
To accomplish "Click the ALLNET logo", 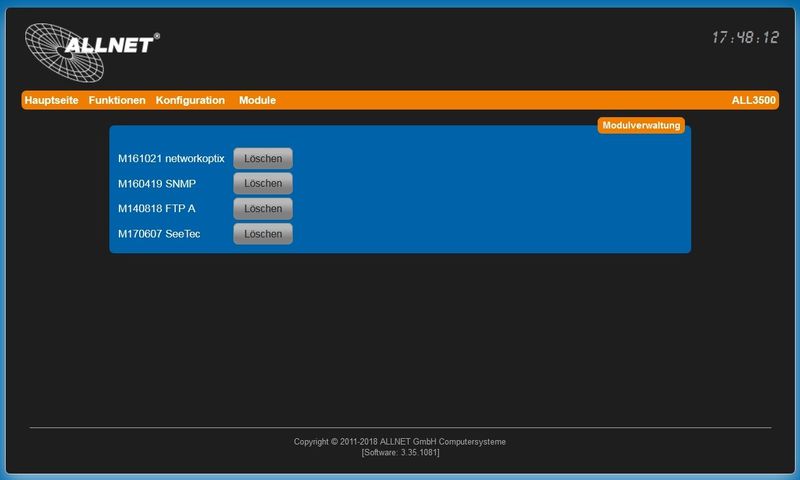I will pos(92,52).
